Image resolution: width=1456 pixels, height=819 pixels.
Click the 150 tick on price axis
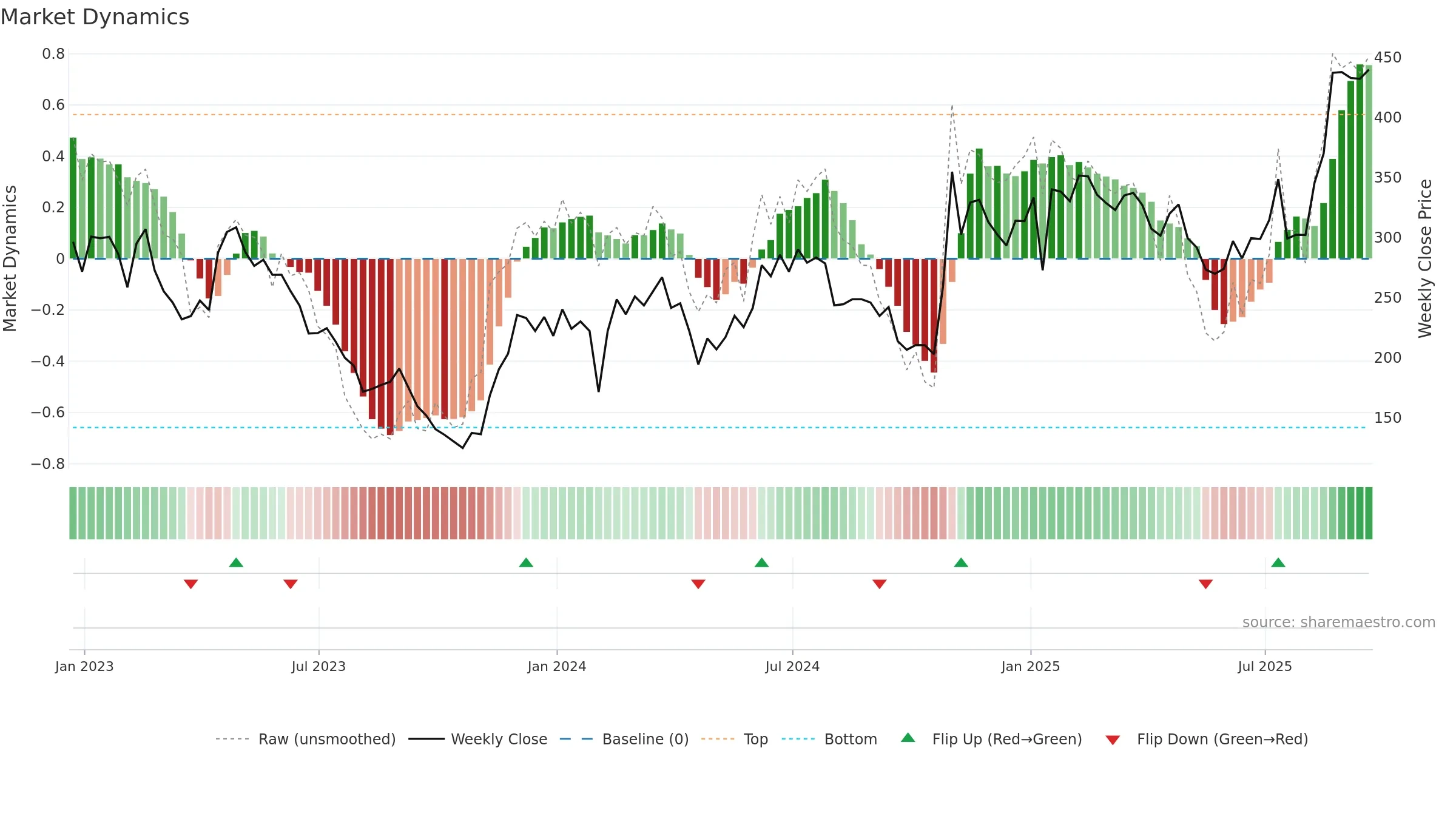1388,418
